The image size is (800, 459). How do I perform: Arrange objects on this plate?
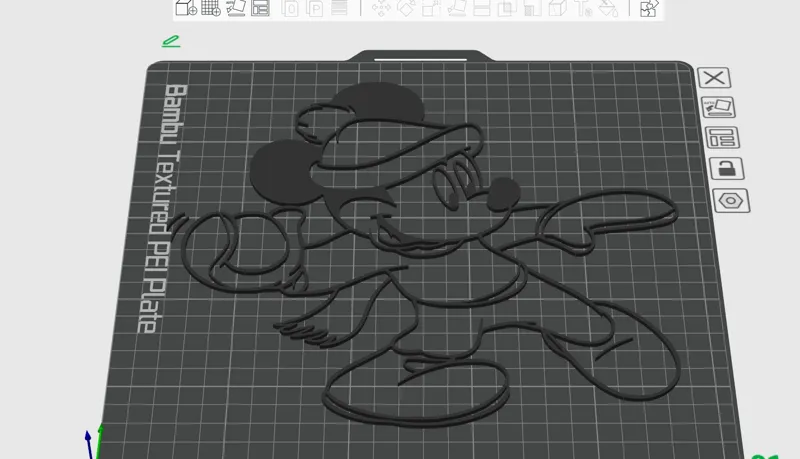pyautogui.click(x=722, y=138)
